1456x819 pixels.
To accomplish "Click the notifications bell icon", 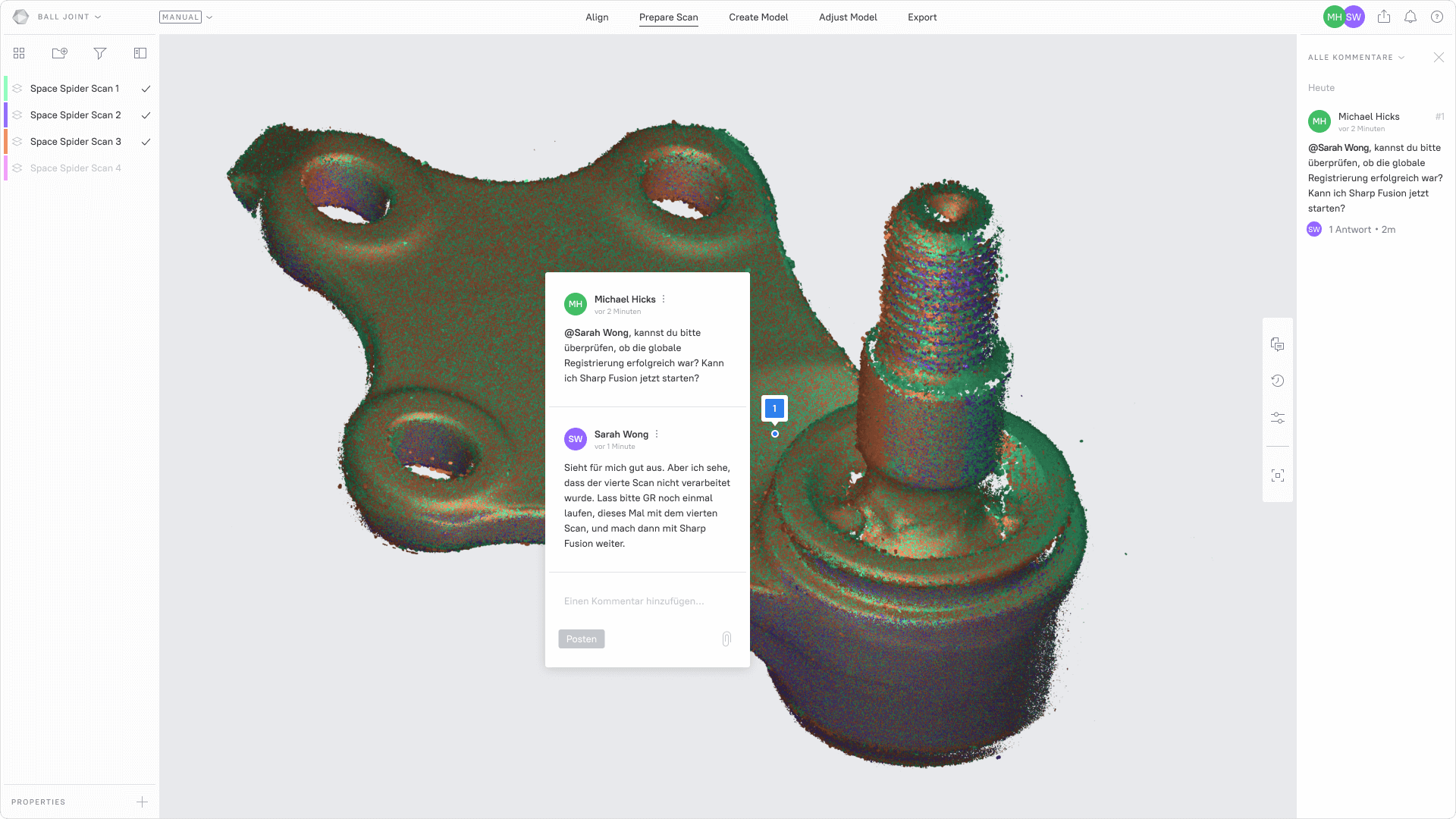I will [1410, 17].
